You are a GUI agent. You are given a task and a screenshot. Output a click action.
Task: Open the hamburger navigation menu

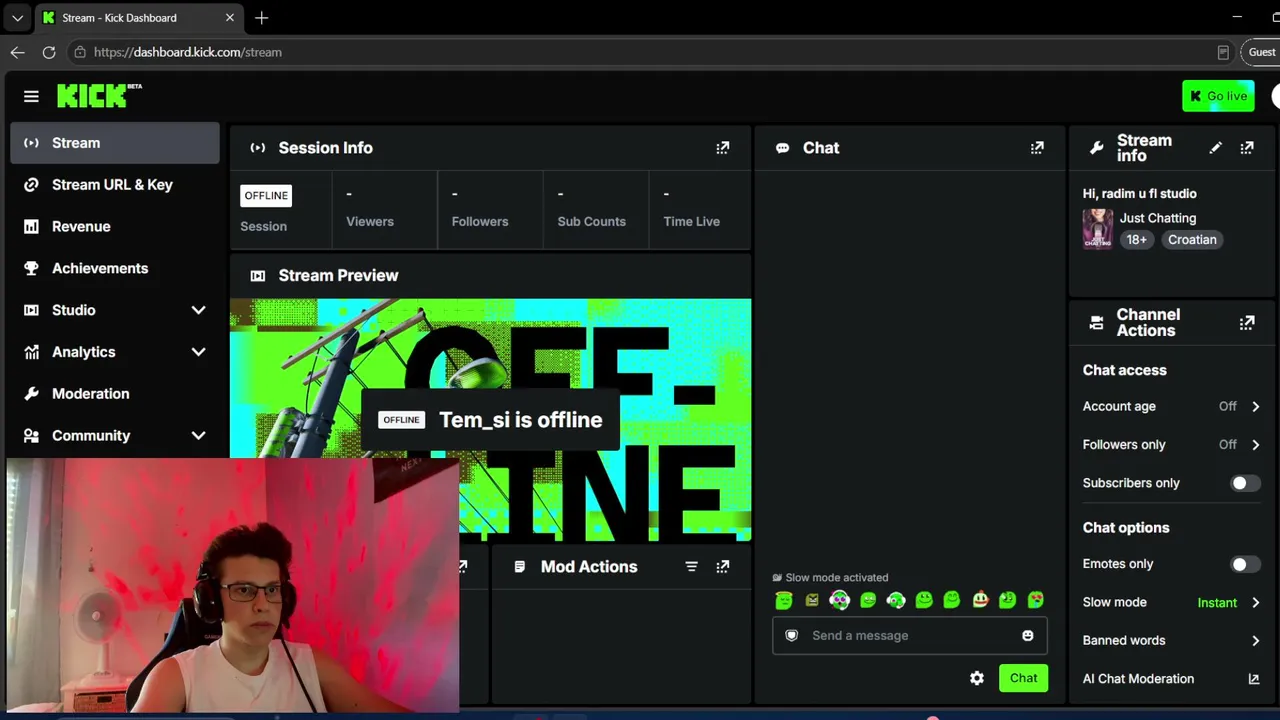click(31, 96)
